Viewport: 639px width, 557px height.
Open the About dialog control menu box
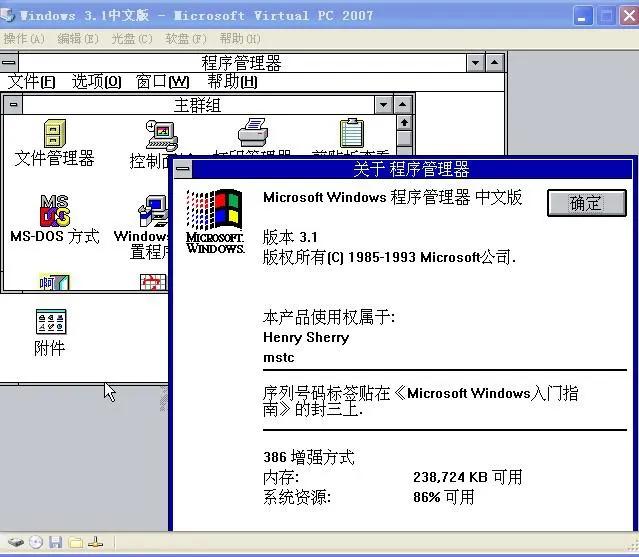pyautogui.click(x=183, y=168)
